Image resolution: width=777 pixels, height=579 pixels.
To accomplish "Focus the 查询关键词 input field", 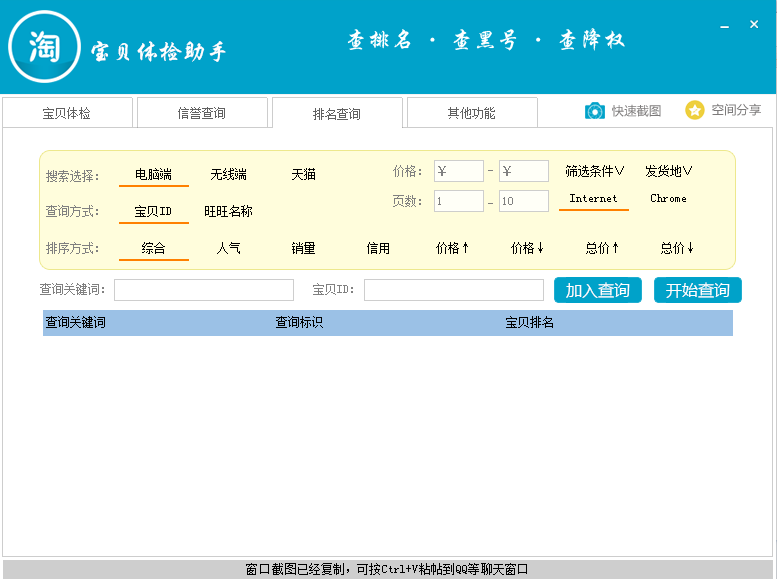I will (204, 290).
